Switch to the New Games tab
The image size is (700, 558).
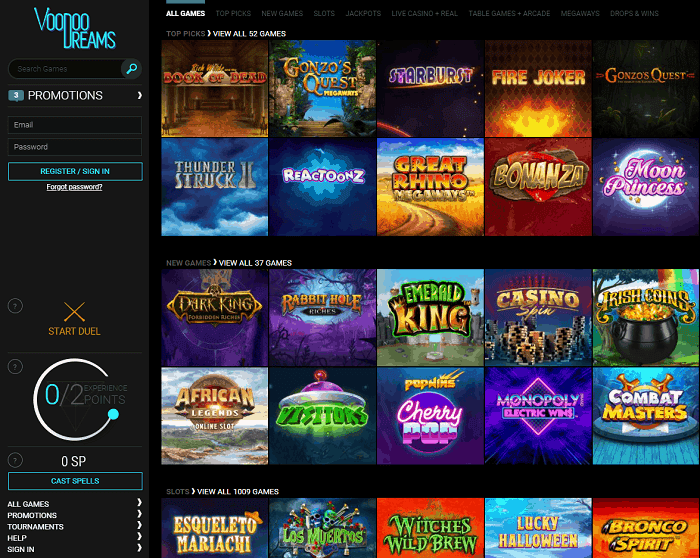(282, 13)
